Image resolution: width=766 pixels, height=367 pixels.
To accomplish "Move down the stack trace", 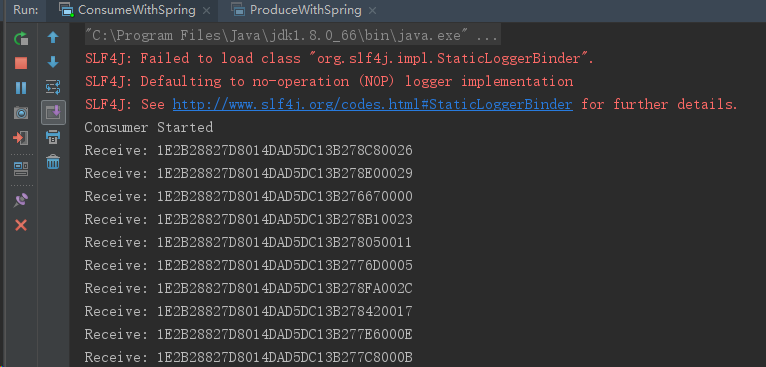I will pyautogui.click(x=53, y=62).
